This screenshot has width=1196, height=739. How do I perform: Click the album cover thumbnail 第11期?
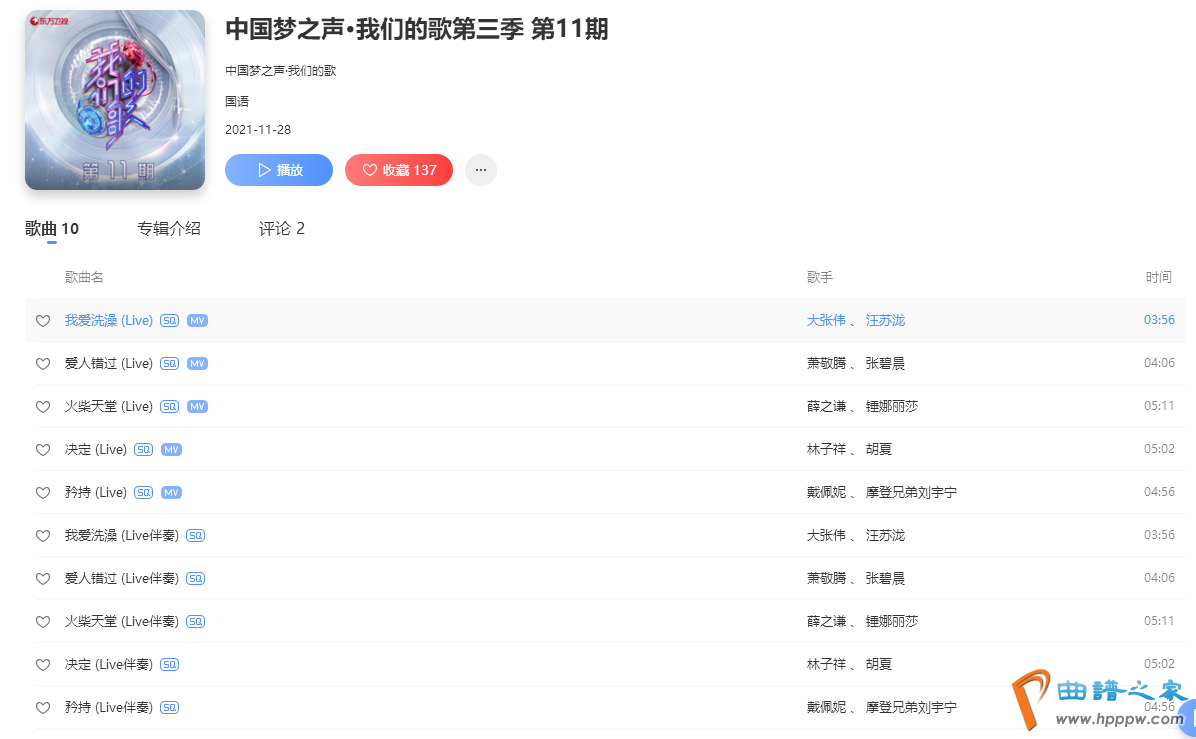pos(115,100)
